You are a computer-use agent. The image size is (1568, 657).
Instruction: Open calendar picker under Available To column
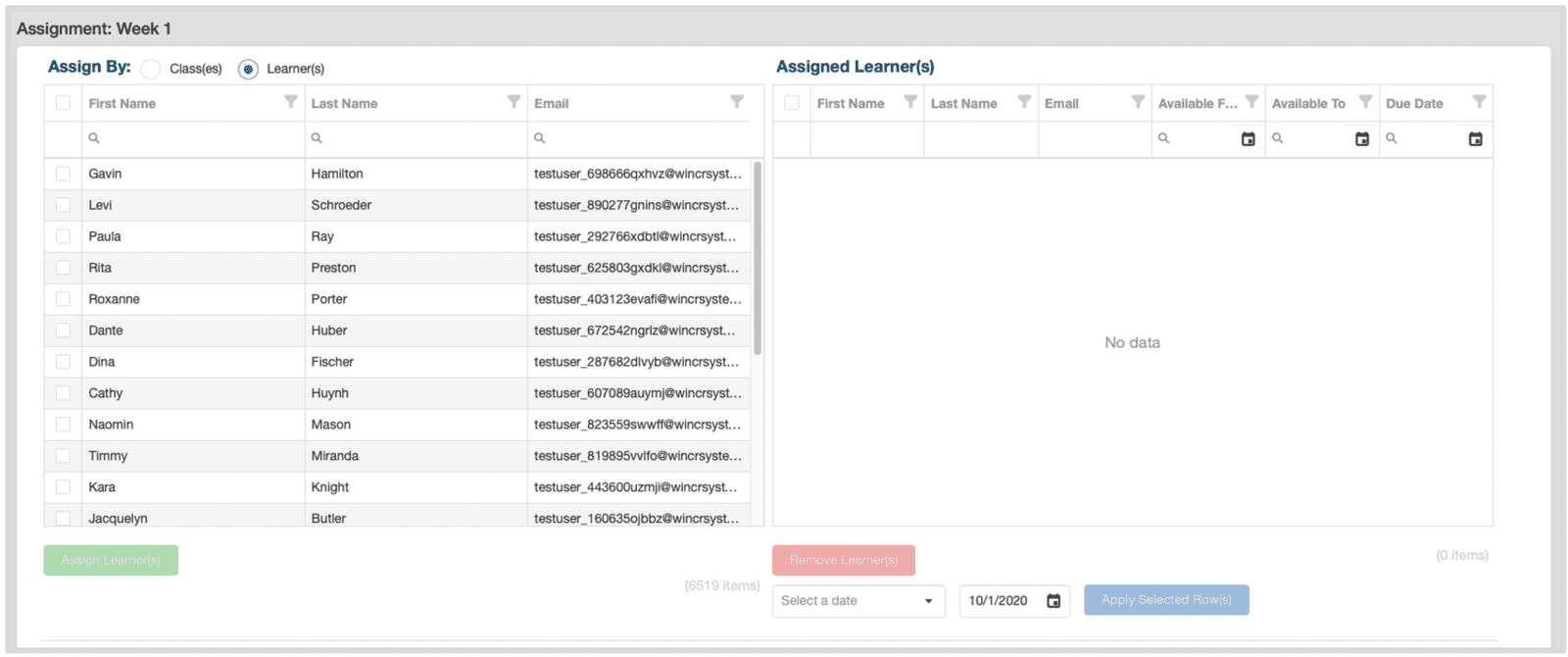click(x=1361, y=139)
